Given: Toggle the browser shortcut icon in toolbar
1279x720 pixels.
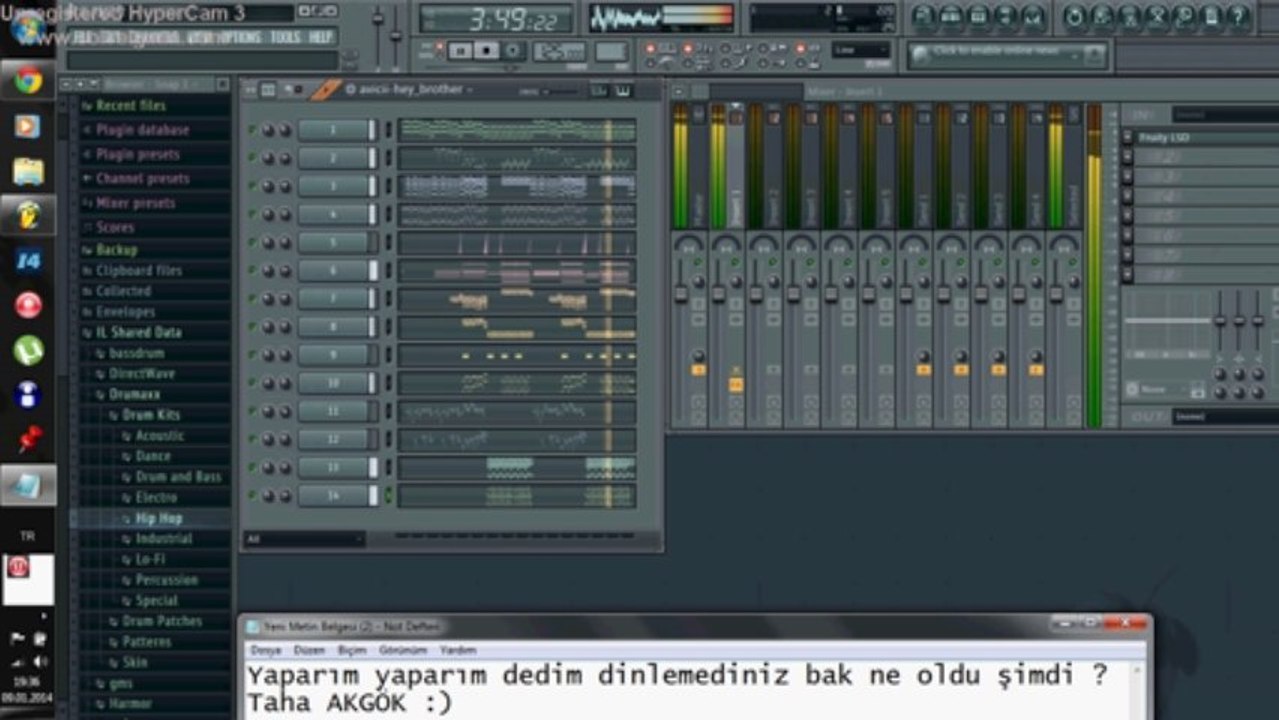Looking at the screenshot, I should [1005, 17].
